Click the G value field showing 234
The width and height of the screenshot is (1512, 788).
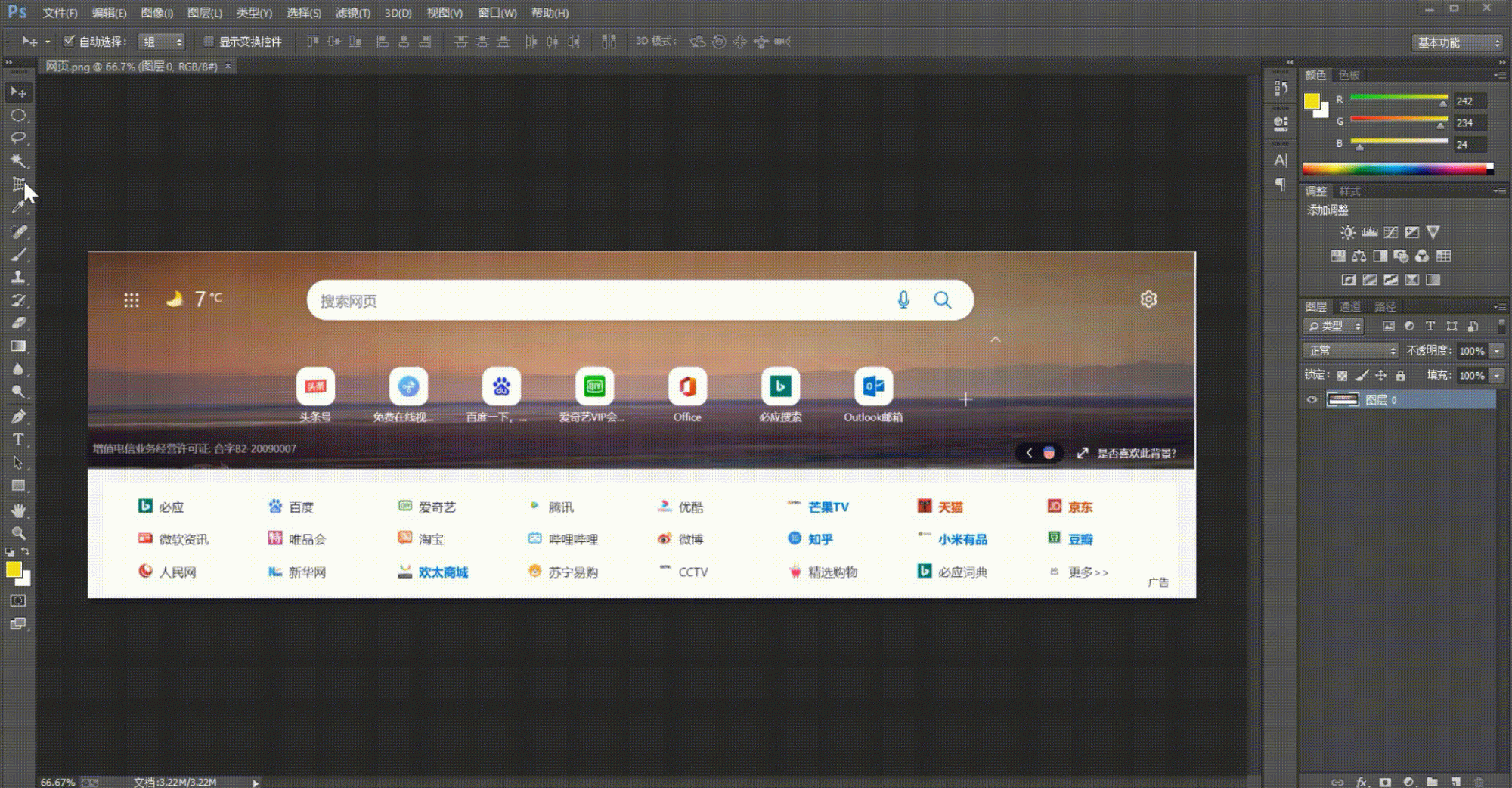pyautogui.click(x=1470, y=123)
